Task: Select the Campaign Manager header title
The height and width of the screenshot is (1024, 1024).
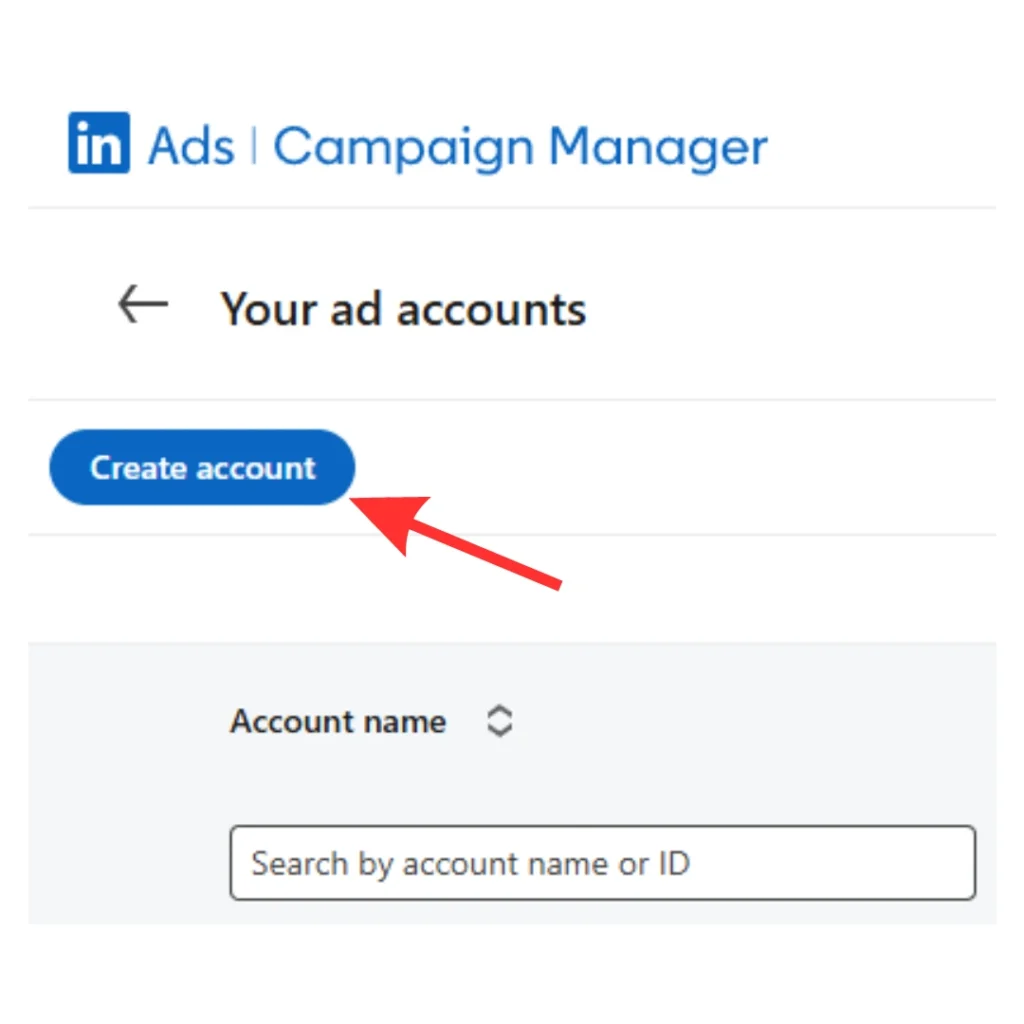Action: (x=520, y=147)
